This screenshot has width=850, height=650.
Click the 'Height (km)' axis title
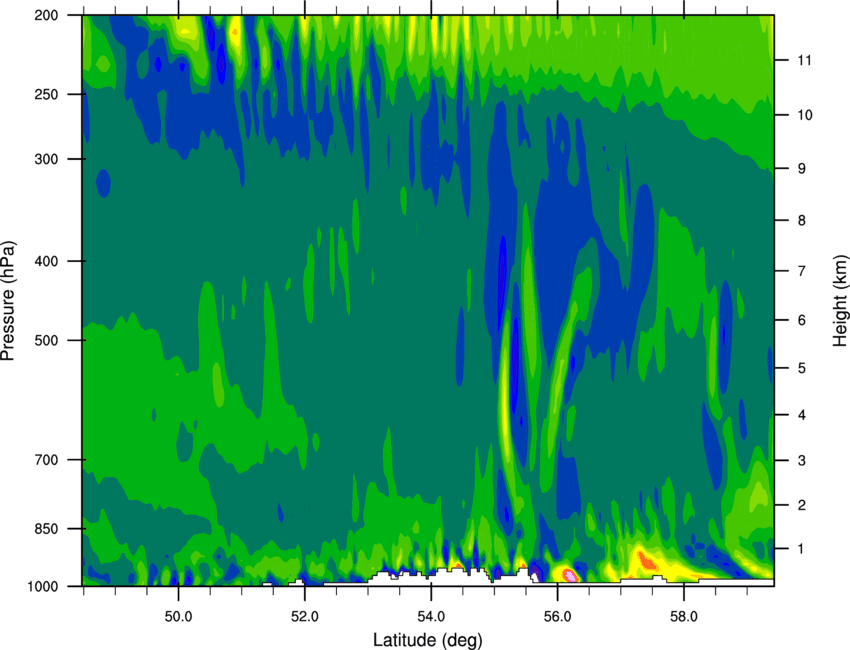(x=840, y=301)
